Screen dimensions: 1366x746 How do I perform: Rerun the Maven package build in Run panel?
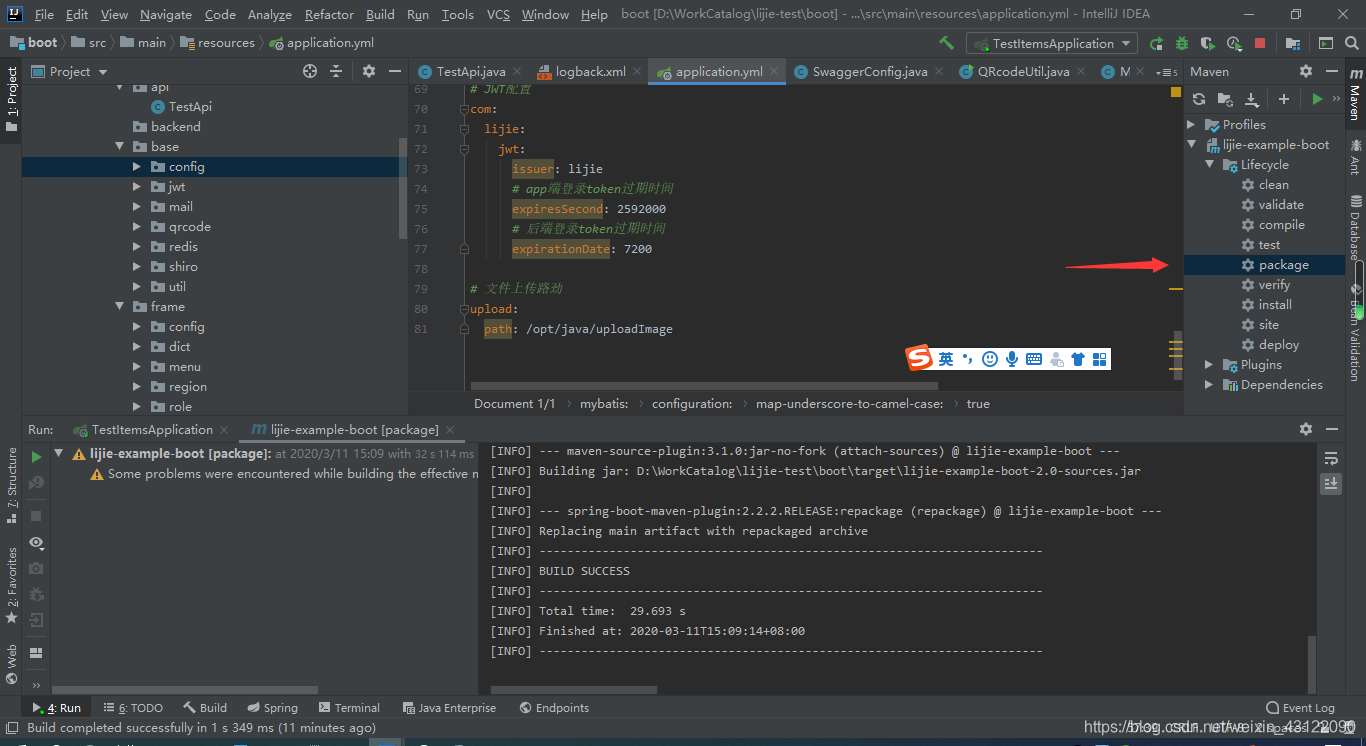click(x=36, y=456)
